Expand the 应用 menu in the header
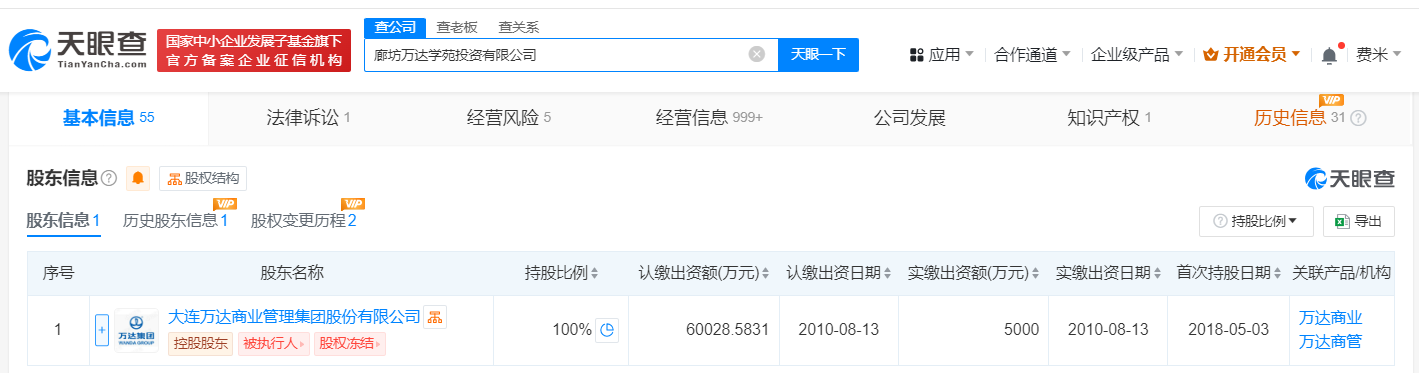 [941, 54]
